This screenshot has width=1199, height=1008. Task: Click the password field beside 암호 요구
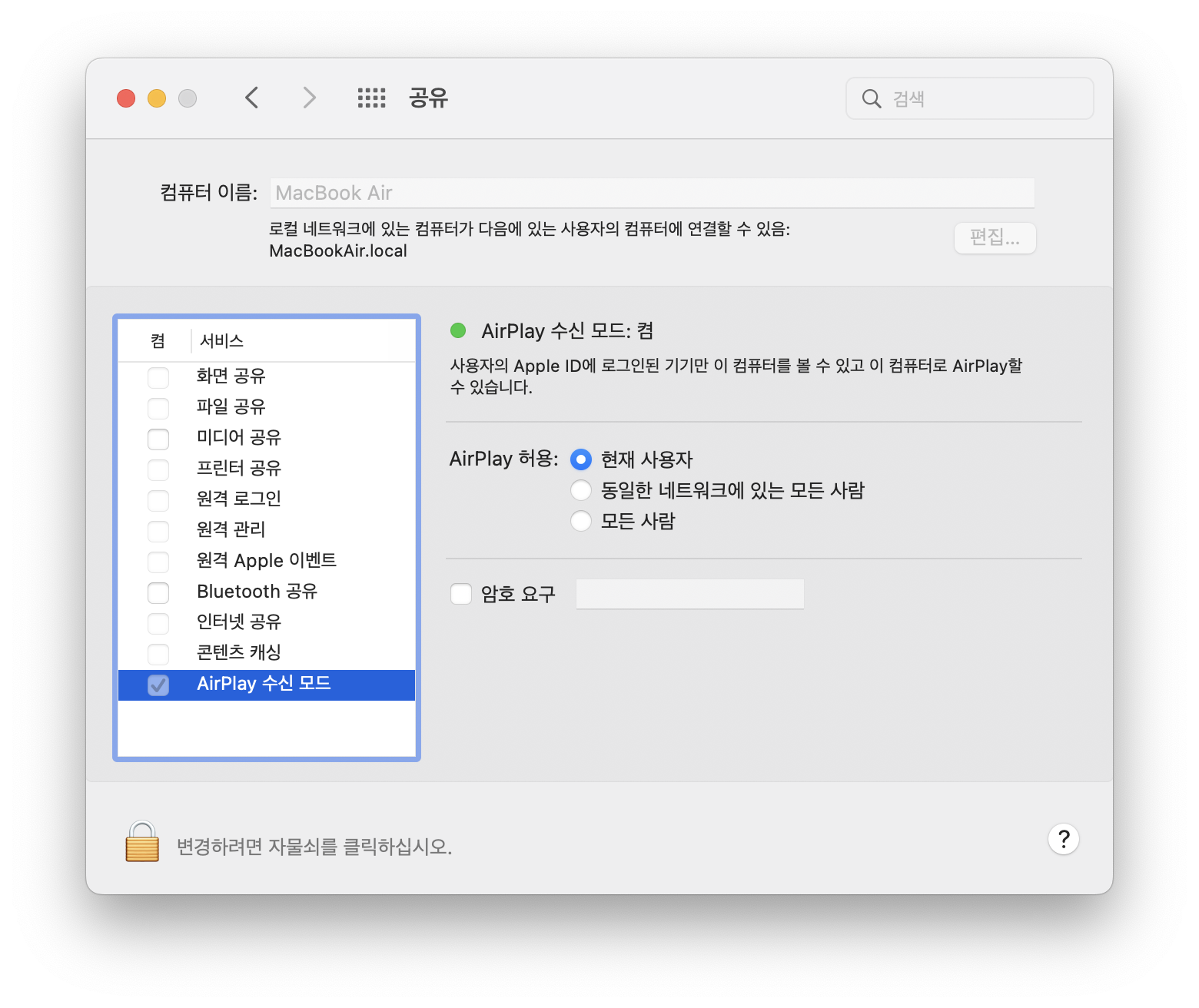pyautogui.click(x=690, y=594)
